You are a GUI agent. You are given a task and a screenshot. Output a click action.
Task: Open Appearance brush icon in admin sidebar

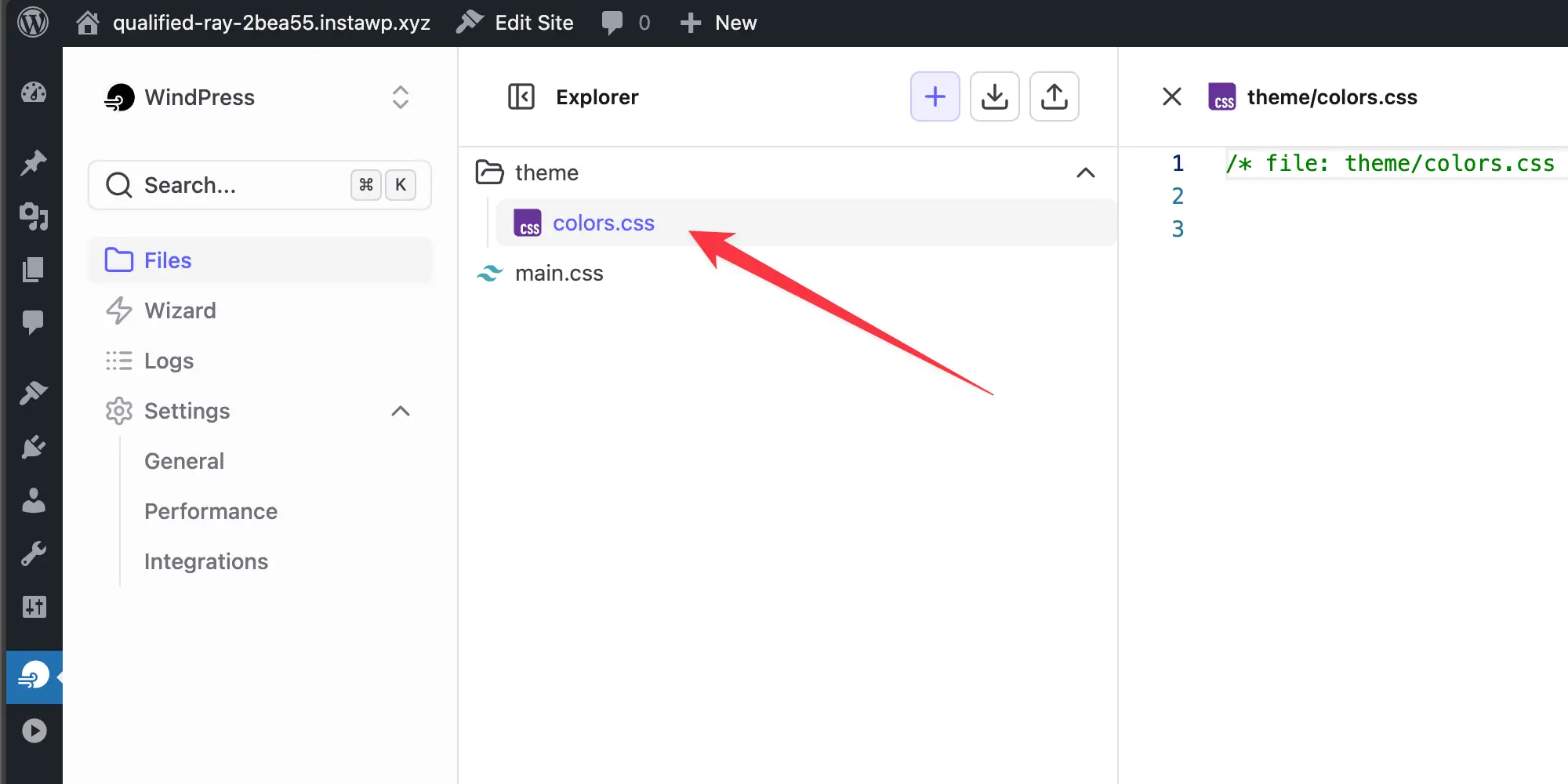[34, 393]
